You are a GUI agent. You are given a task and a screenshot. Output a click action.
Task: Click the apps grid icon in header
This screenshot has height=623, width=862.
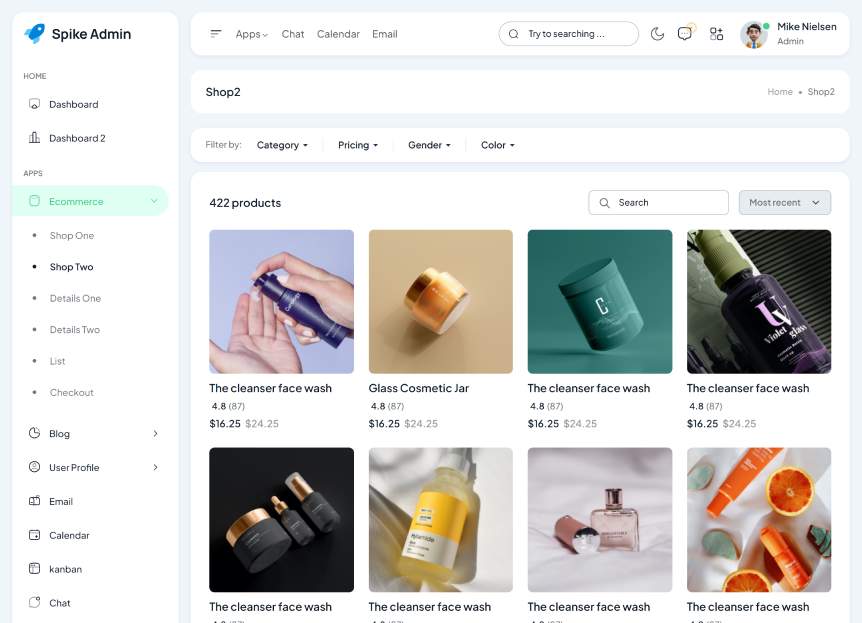(x=716, y=34)
